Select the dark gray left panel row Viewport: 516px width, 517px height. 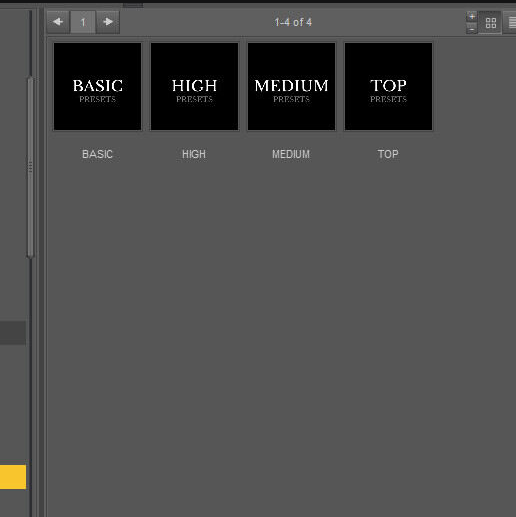(x=13, y=333)
